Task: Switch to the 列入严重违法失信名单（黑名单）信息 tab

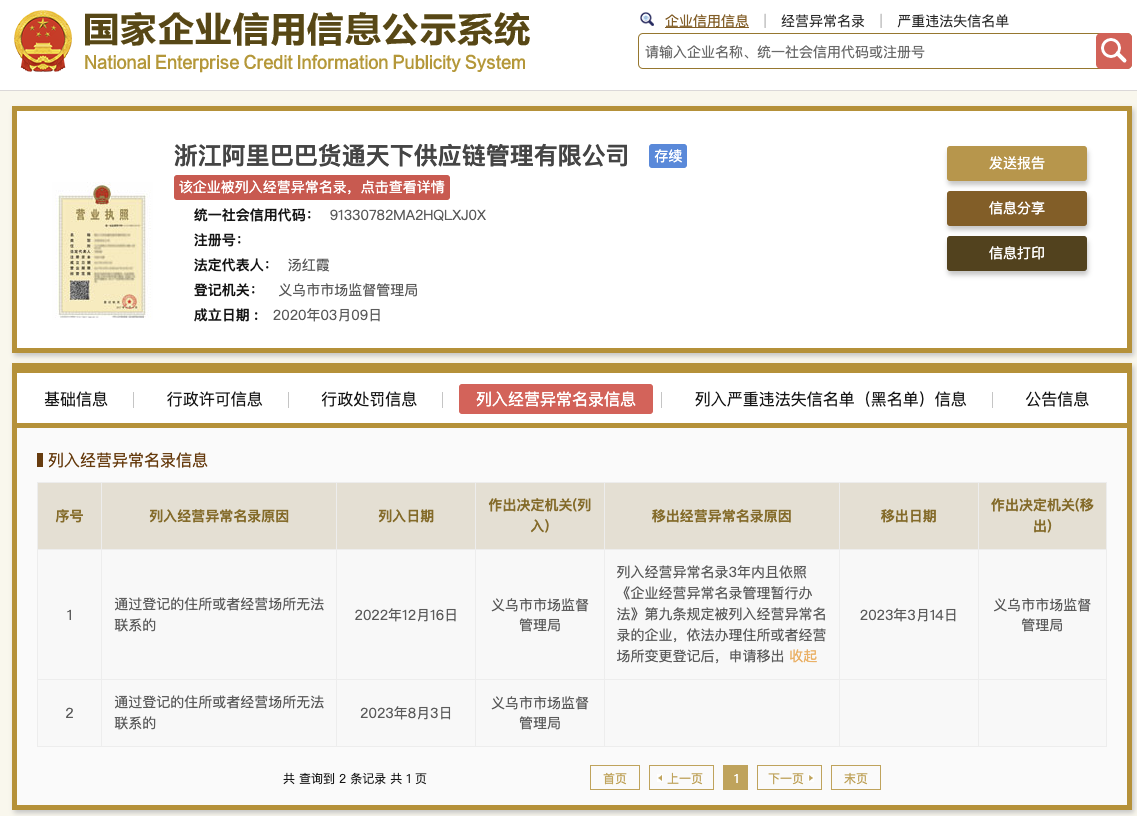Action: pyautogui.click(x=830, y=399)
